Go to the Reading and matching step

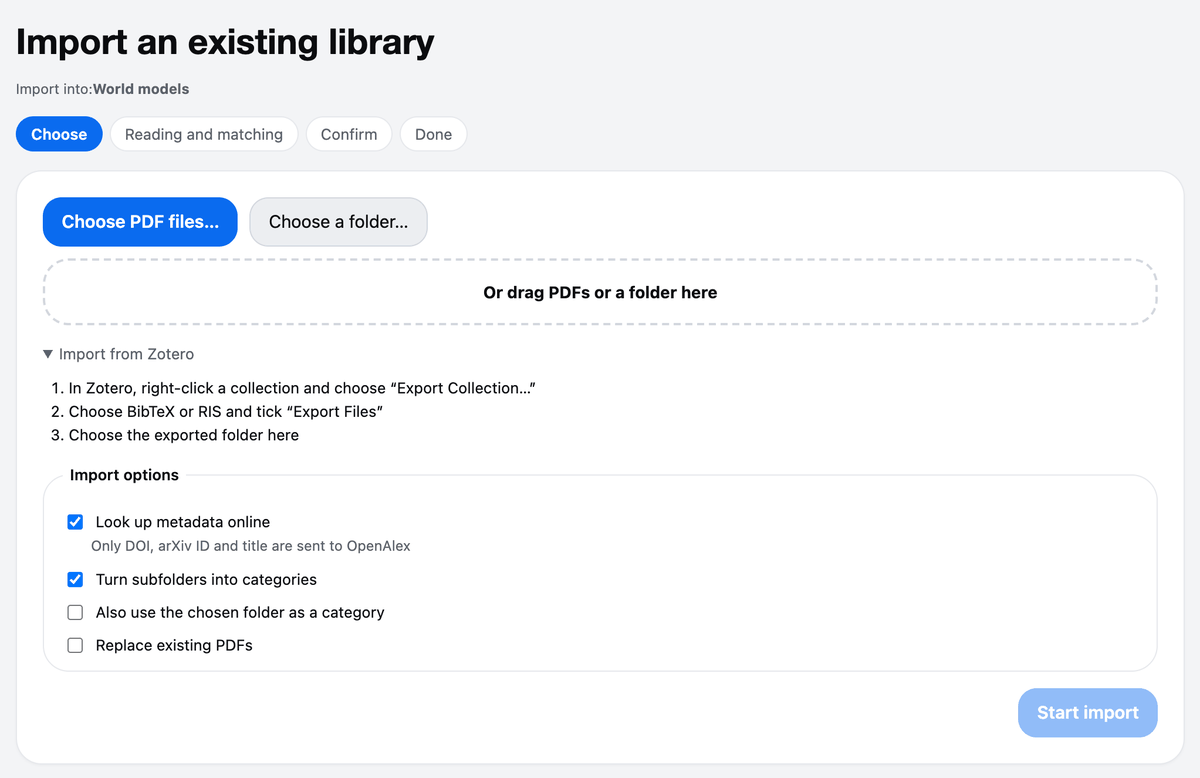204,134
